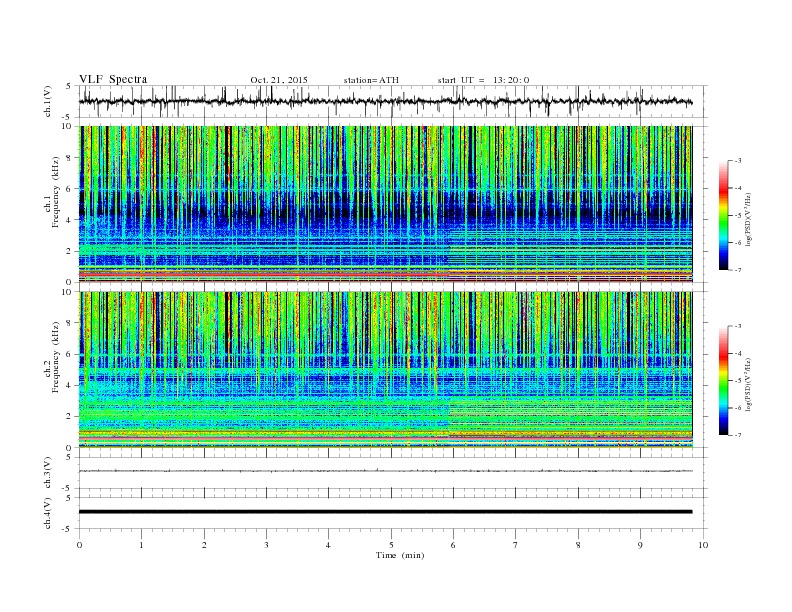The height and width of the screenshot is (612, 792).
Task: Click the 'ch.4(V)' axis label
Action: pos(47,513)
